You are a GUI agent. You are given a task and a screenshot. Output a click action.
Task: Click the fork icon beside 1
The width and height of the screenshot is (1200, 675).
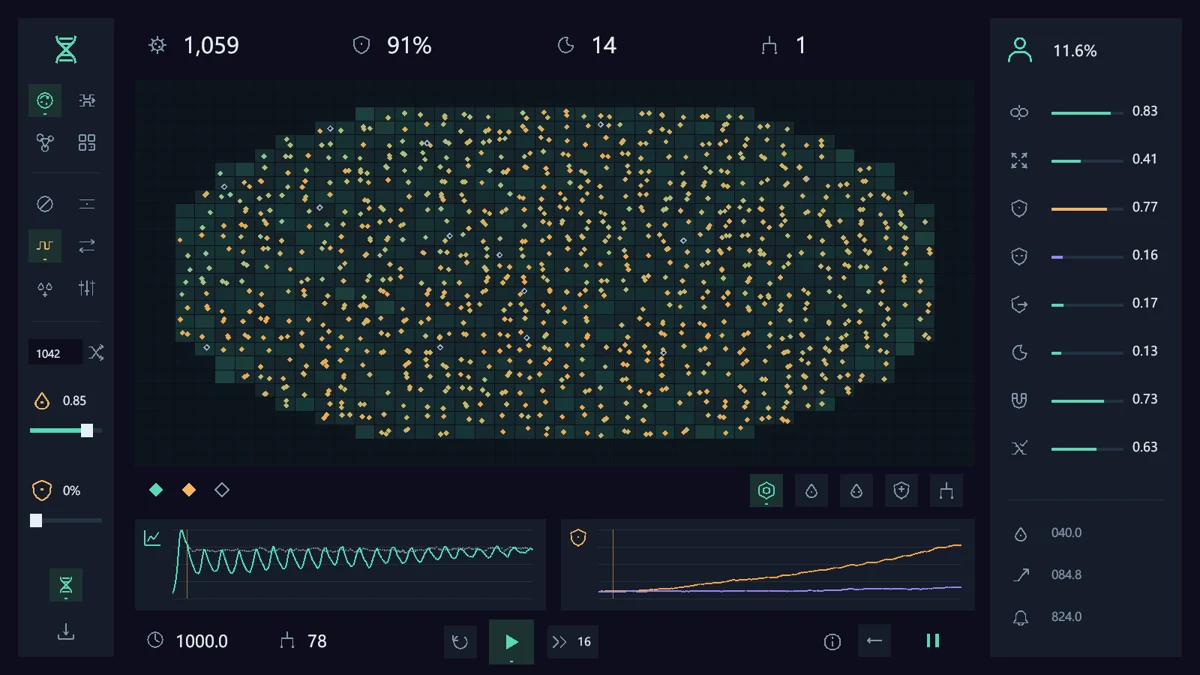[x=769, y=45]
